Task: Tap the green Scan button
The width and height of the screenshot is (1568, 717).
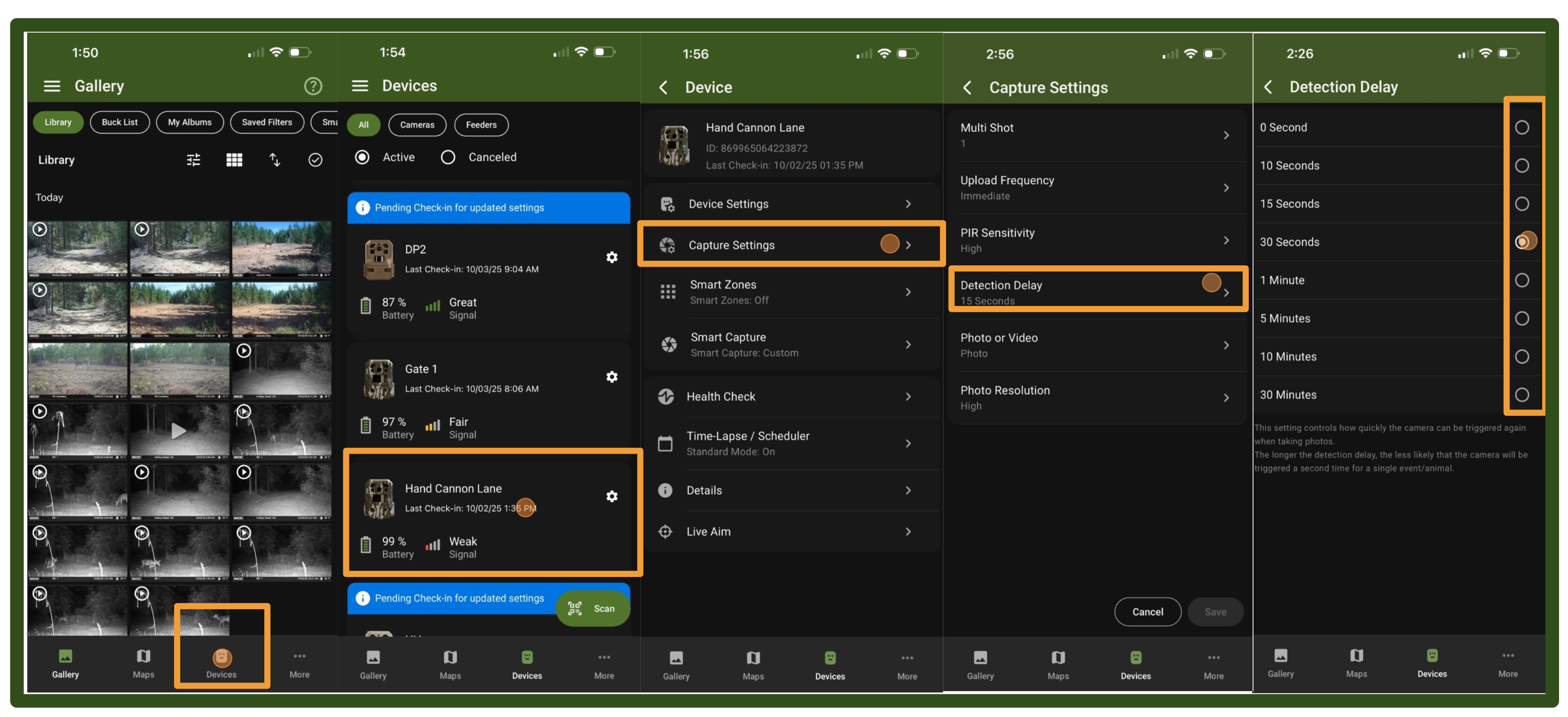Action: (592, 608)
